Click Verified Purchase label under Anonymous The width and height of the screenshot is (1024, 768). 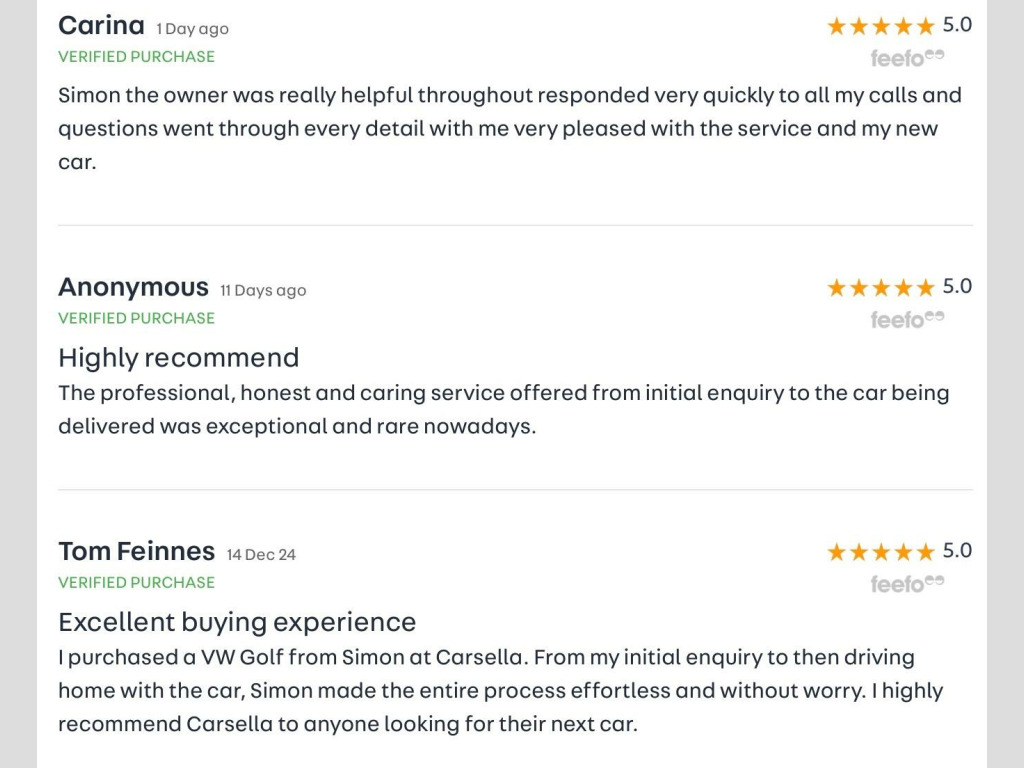pos(136,318)
